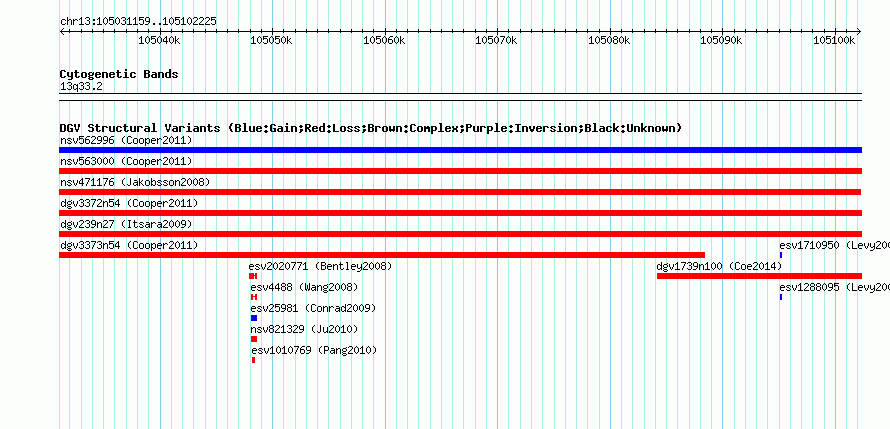Click the small red esv2020771 variant marker
This screenshot has width=890, height=429.
(253, 276)
